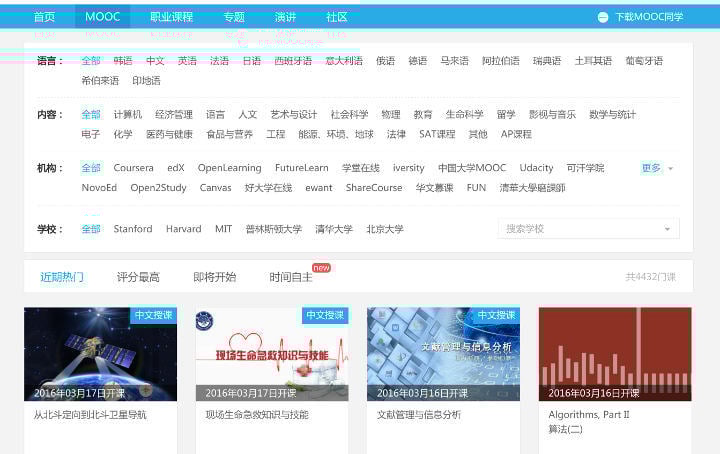Filter institution by Coursera
The width and height of the screenshot is (720, 454).
click(134, 168)
